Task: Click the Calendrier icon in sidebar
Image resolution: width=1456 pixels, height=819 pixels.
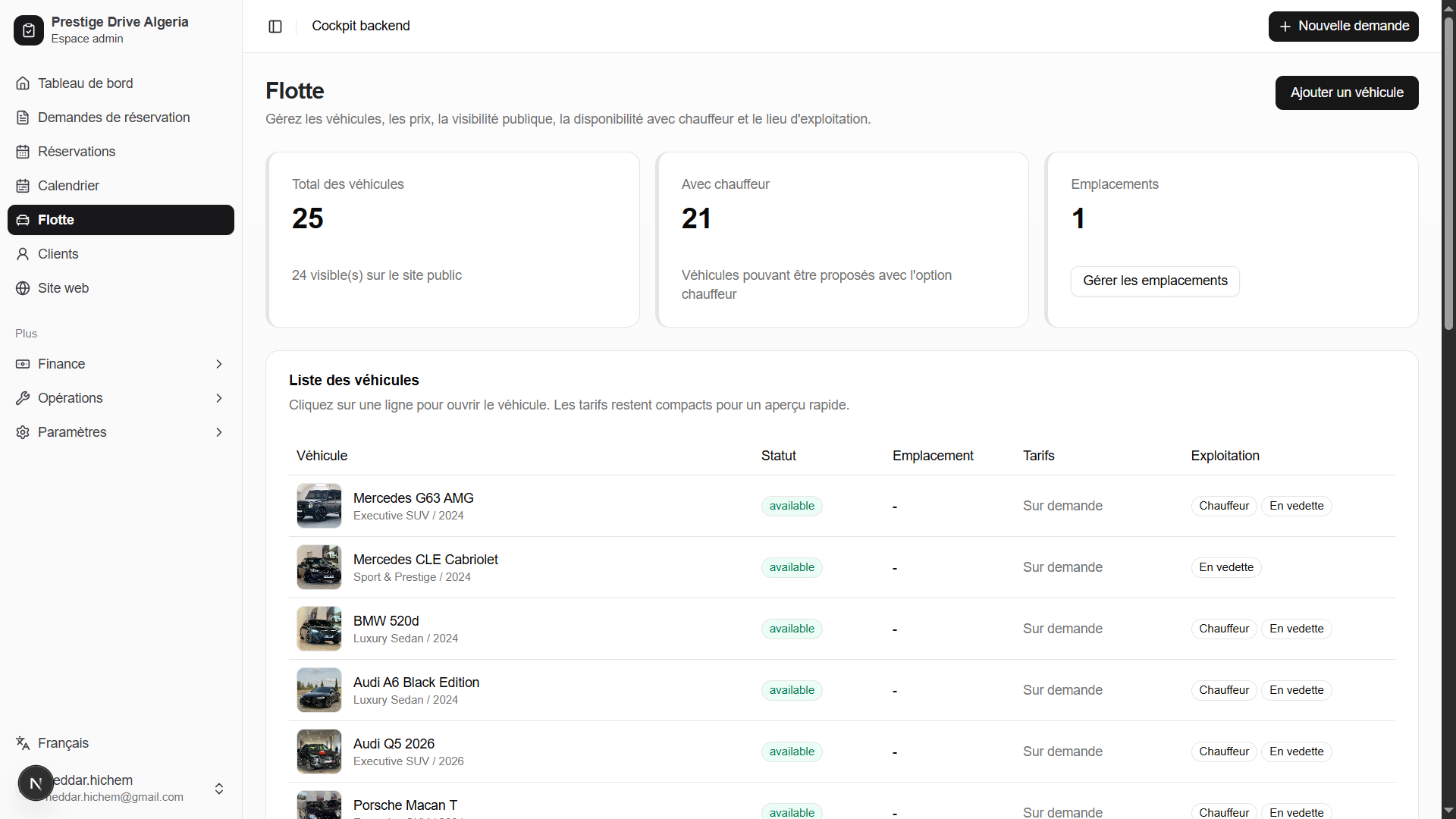Action: click(x=23, y=186)
